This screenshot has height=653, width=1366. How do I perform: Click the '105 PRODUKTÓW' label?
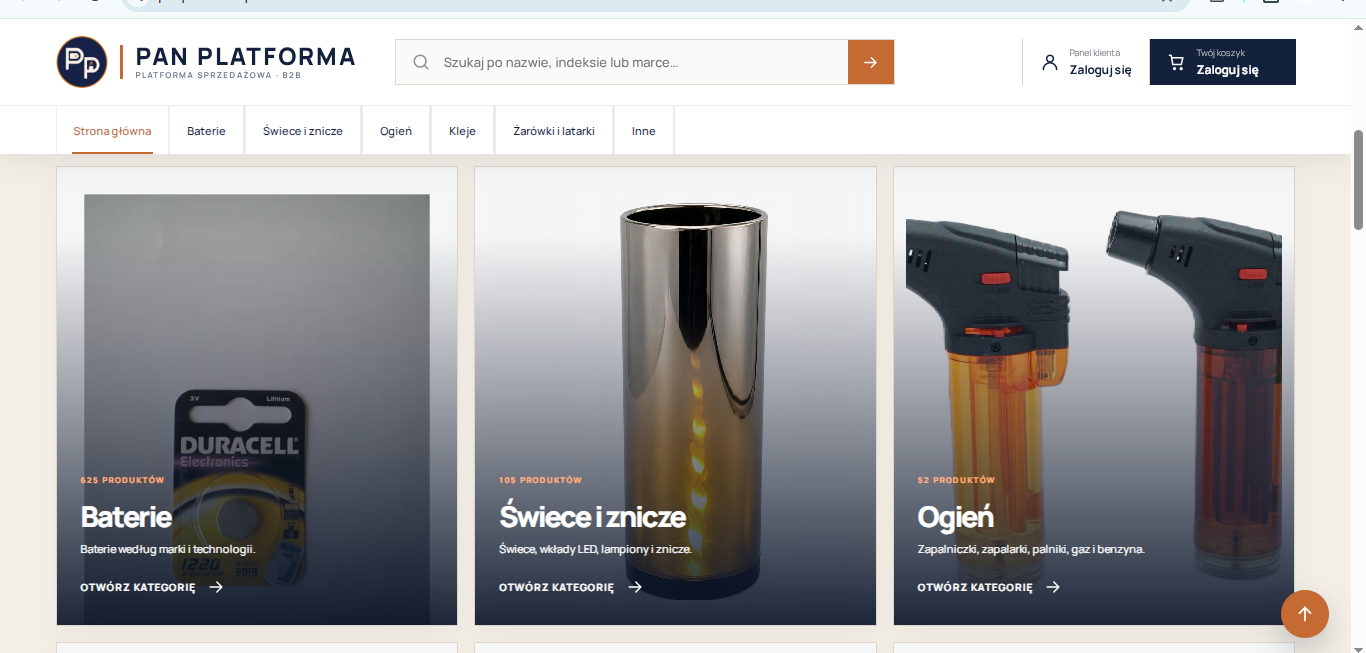point(540,480)
